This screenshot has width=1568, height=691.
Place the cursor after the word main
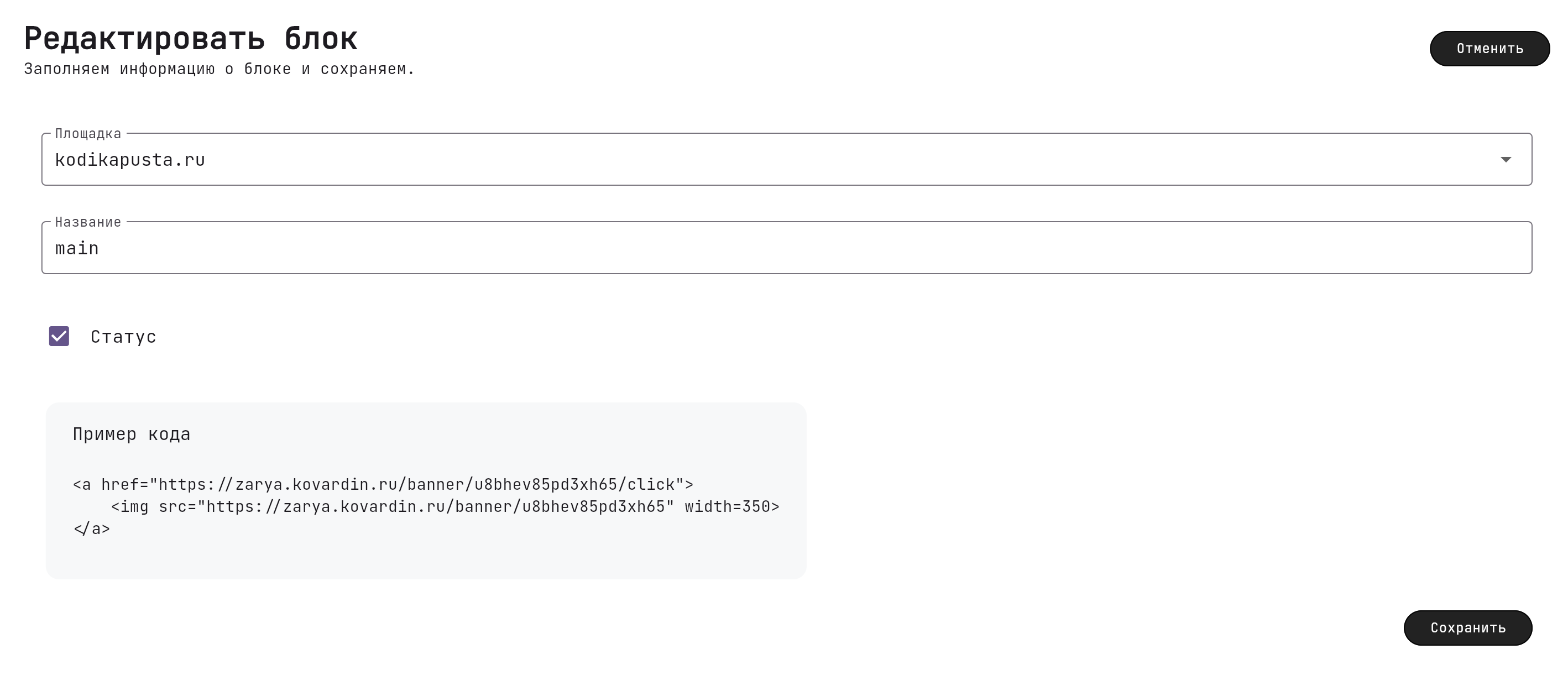click(x=100, y=248)
